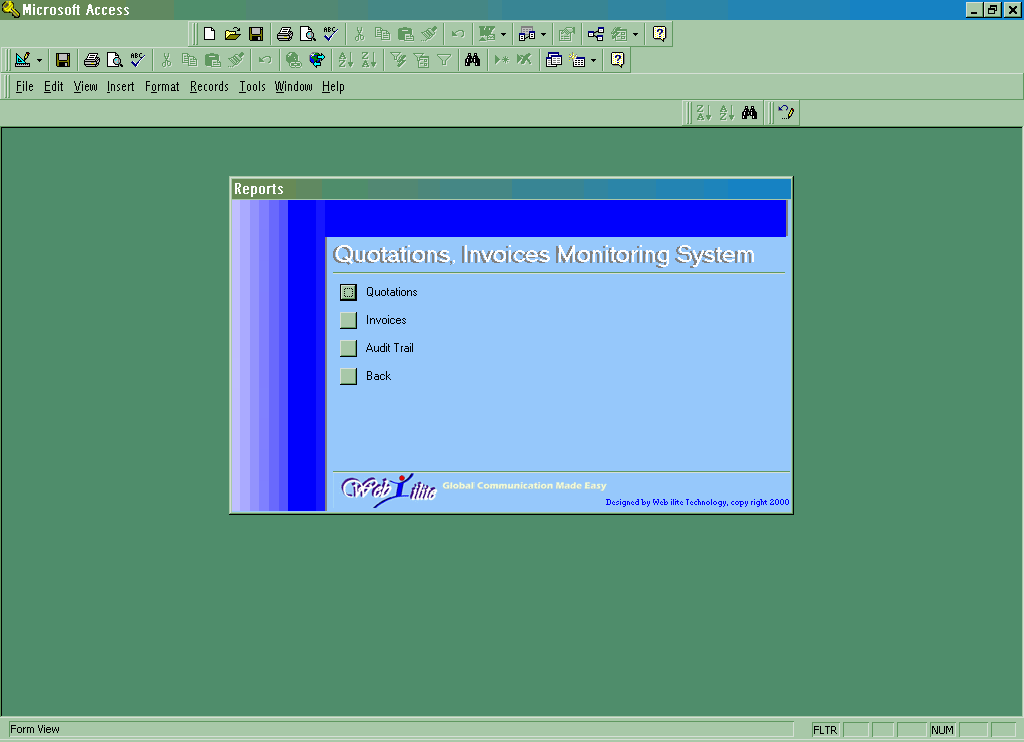
Task: Click Insert Hyperlink globe icon
Action: point(293,60)
